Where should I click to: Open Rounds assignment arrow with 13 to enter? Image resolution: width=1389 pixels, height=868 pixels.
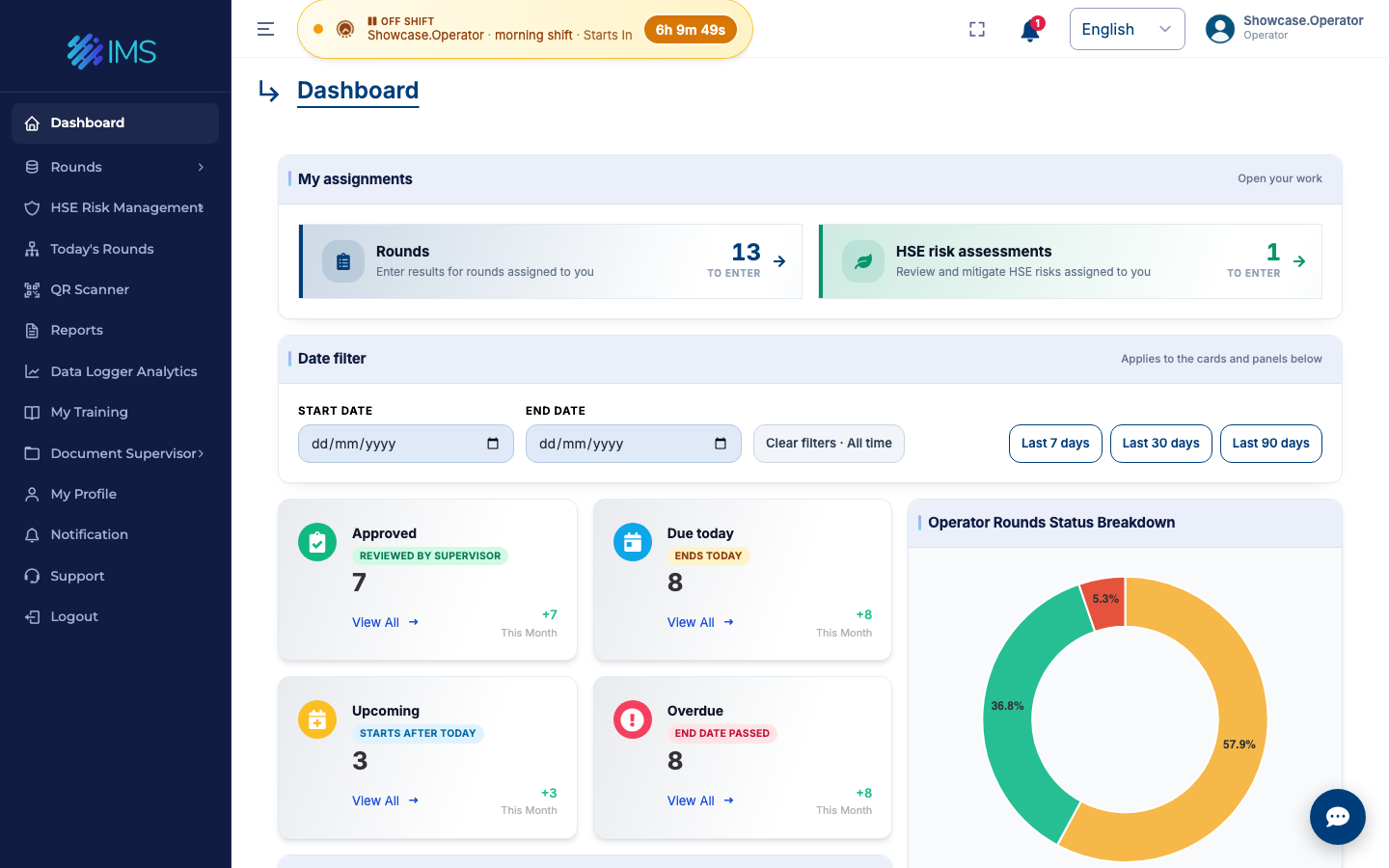click(x=779, y=261)
